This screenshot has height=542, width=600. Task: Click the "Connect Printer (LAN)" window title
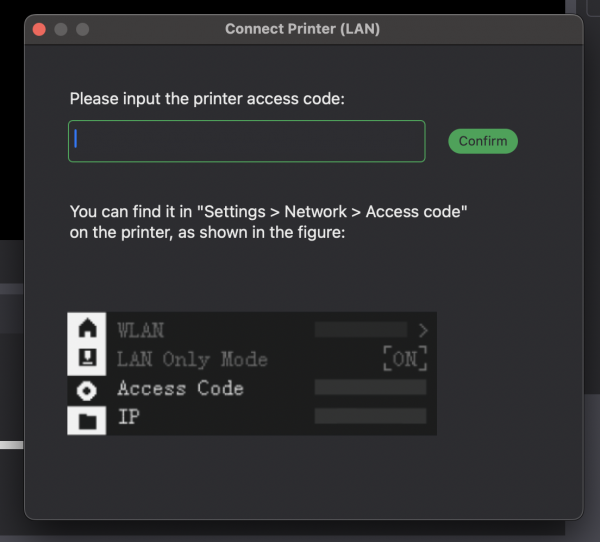[302, 29]
